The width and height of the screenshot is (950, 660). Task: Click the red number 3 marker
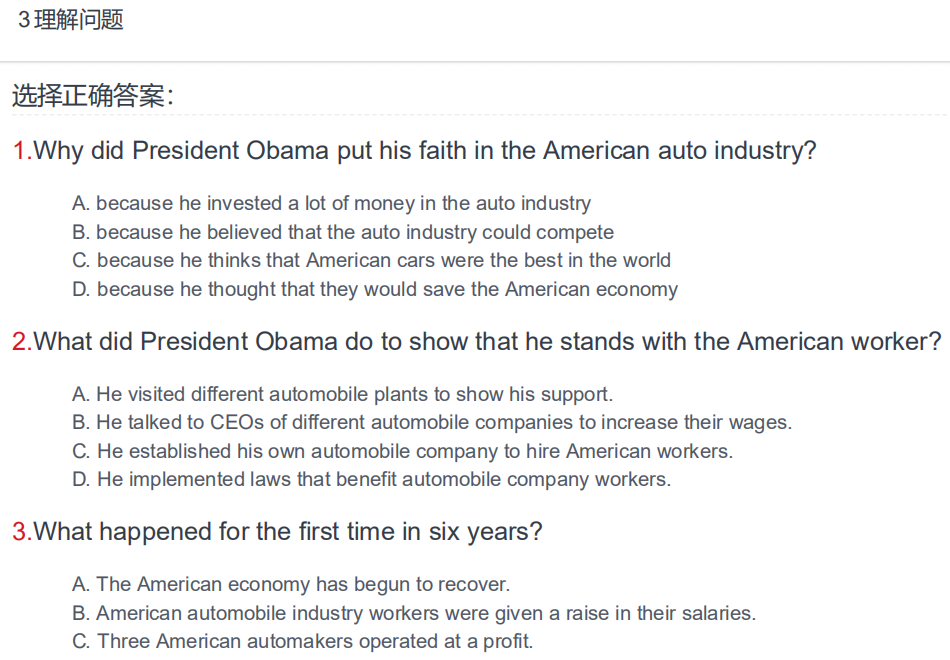(x=22, y=532)
